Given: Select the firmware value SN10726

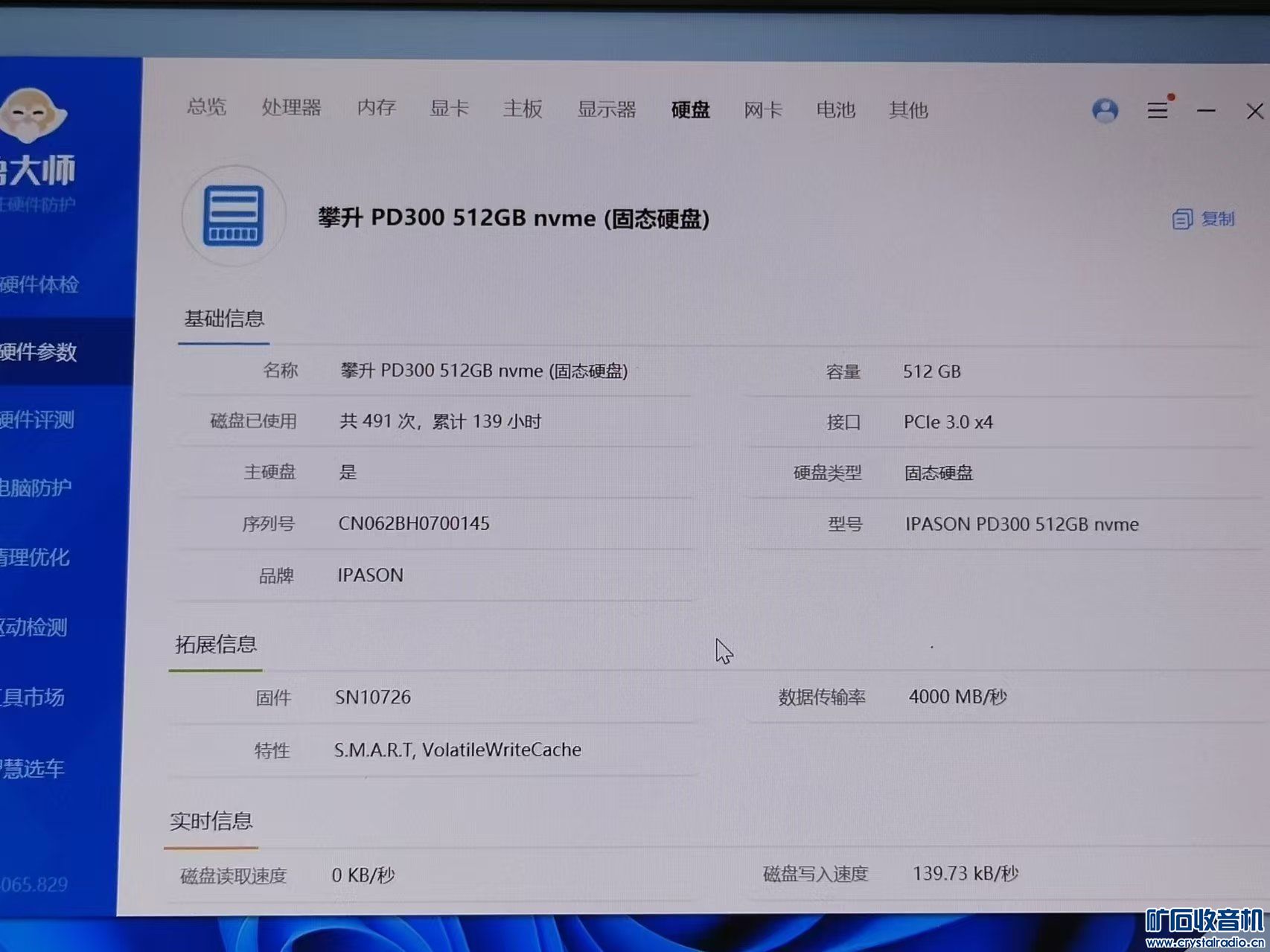Looking at the screenshot, I should pos(373,697).
